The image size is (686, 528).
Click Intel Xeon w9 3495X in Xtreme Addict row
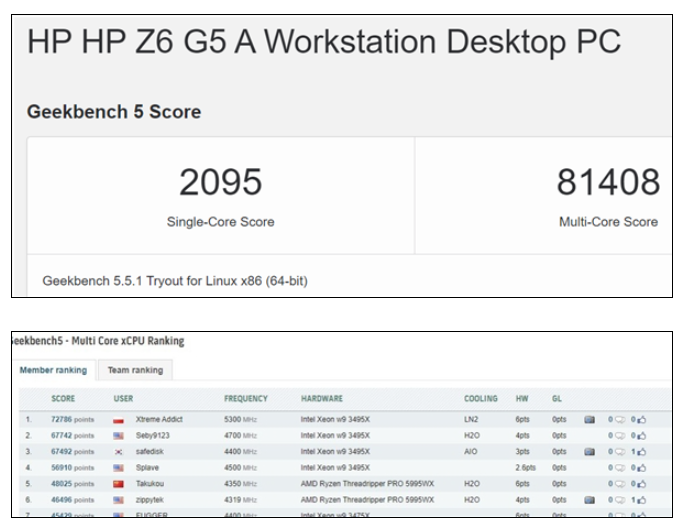pos(335,420)
